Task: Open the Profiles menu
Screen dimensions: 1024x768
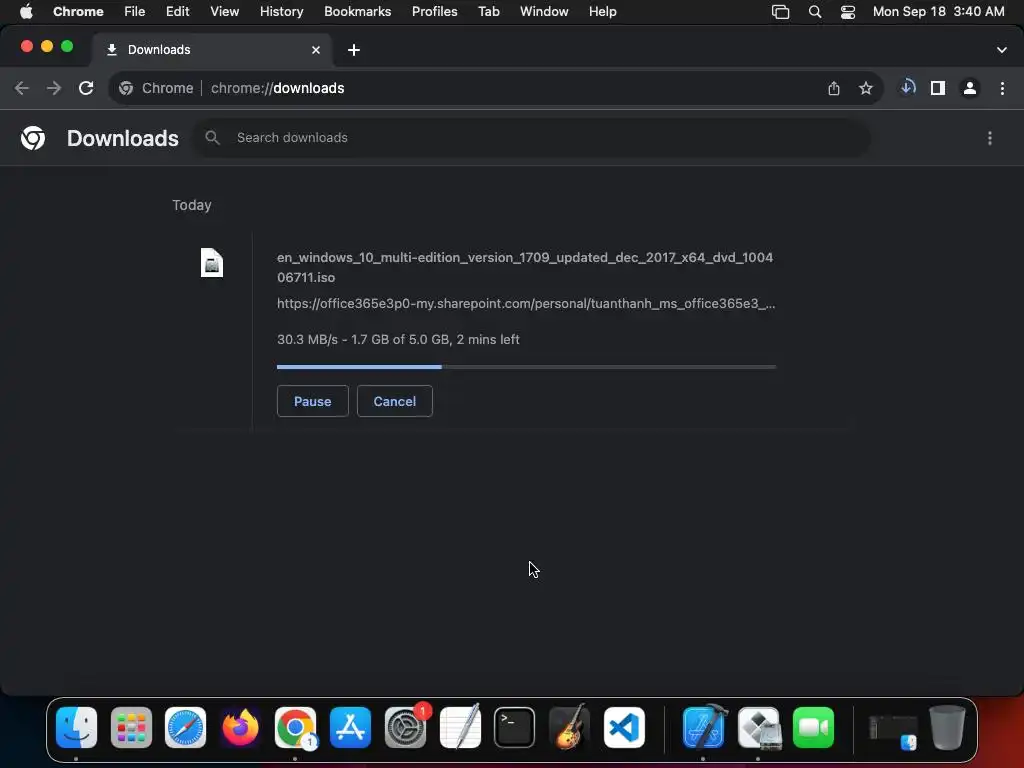Action: pyautogui.click(x=434, y=12)
